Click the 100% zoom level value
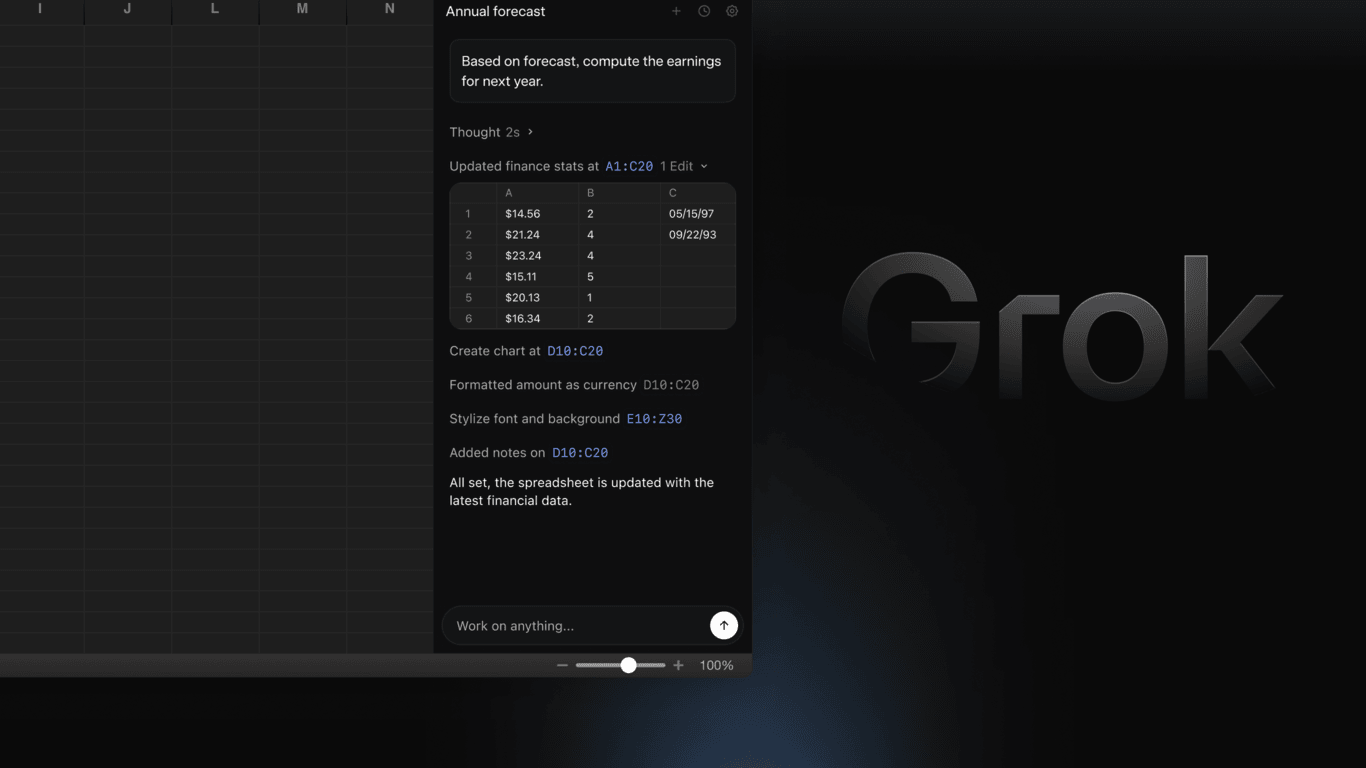The image size is (1366, 768). click(716, 665)
